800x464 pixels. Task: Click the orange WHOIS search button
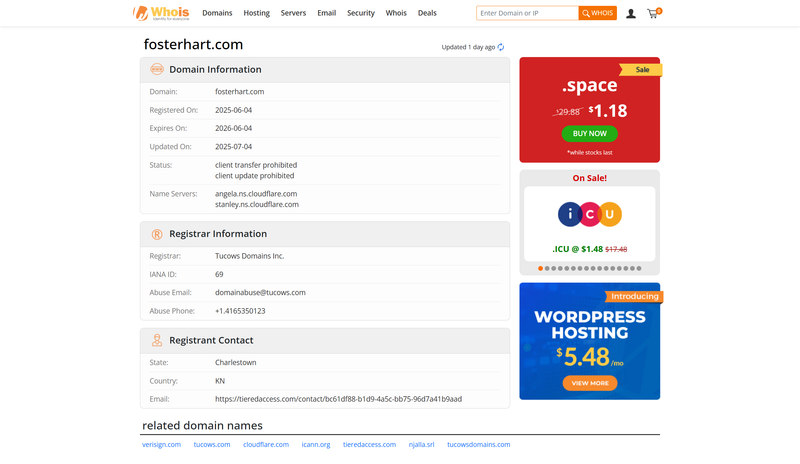(x=597, y=13)
